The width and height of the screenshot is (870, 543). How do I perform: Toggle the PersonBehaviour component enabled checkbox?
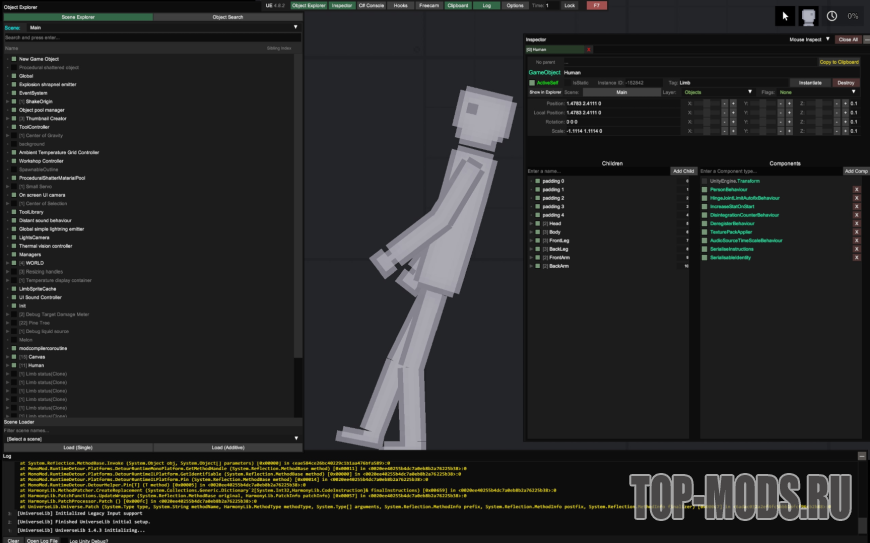[705, 190]
